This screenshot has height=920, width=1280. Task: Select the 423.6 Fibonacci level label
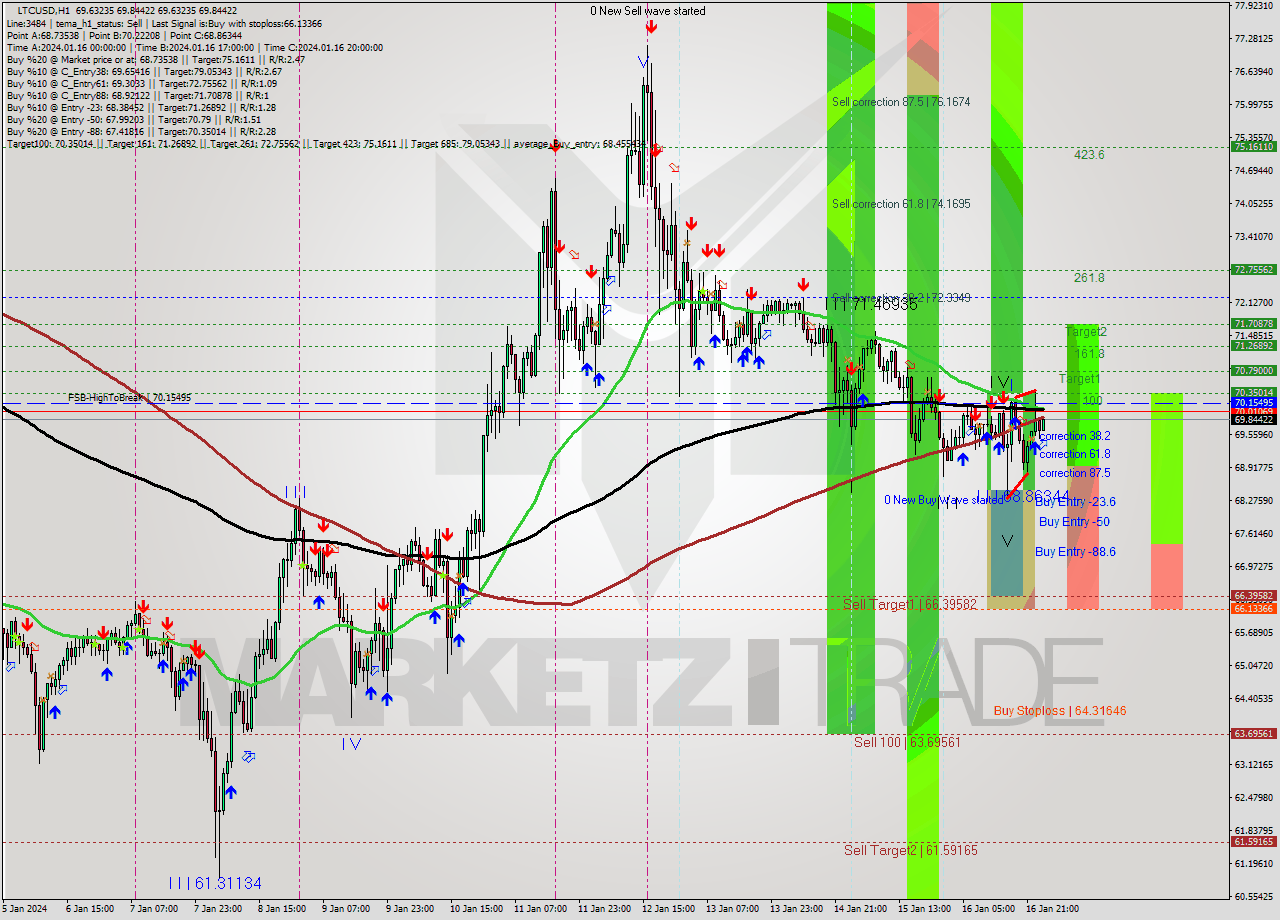(x=1089, y=155)
